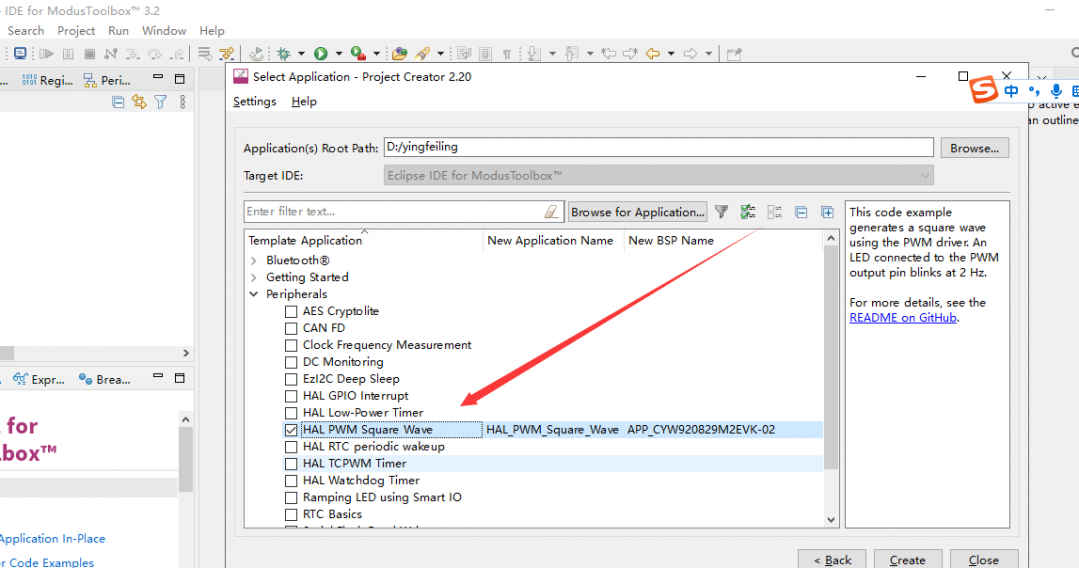Screen dimensions: 1079x568
Task: Uncheck the HAL PWM Square Wave checkbox
Action: point(291,430)
